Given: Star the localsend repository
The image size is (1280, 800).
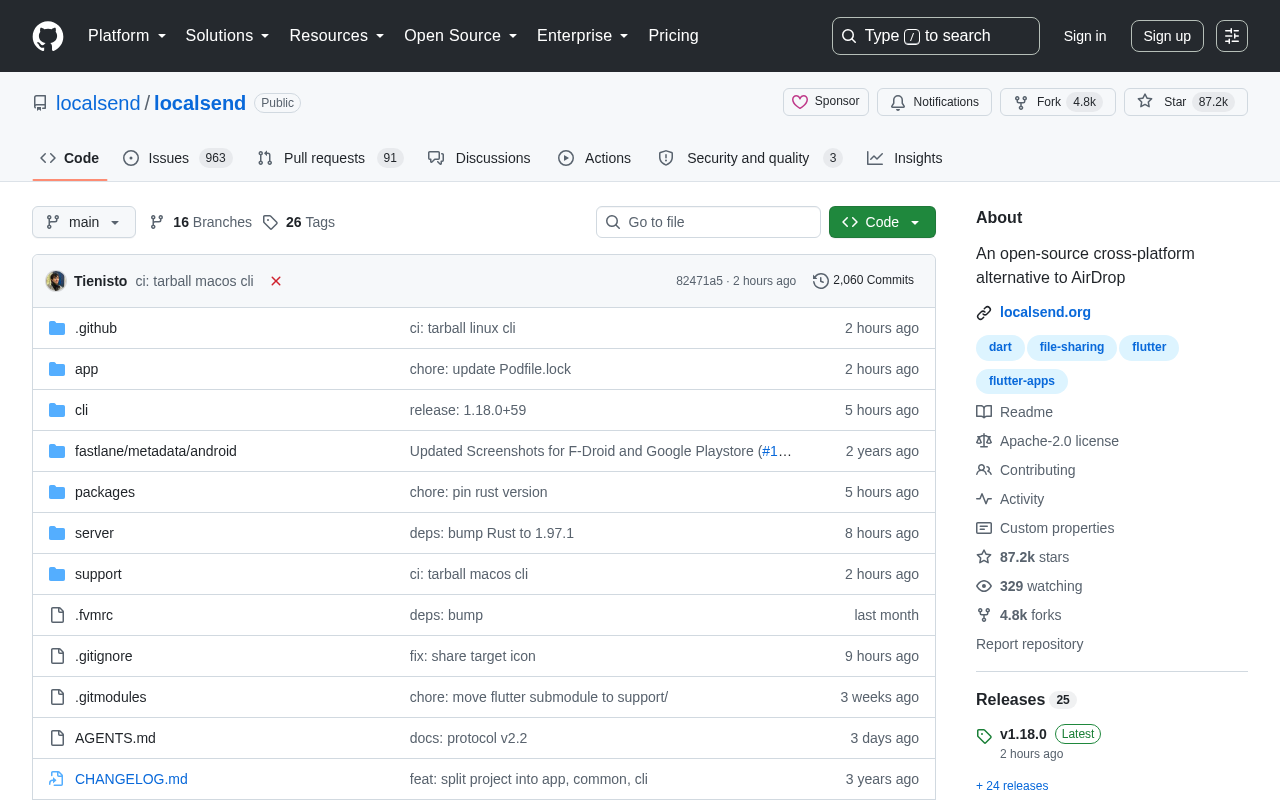Looking at the screenshot, I should coord(1186,102).
